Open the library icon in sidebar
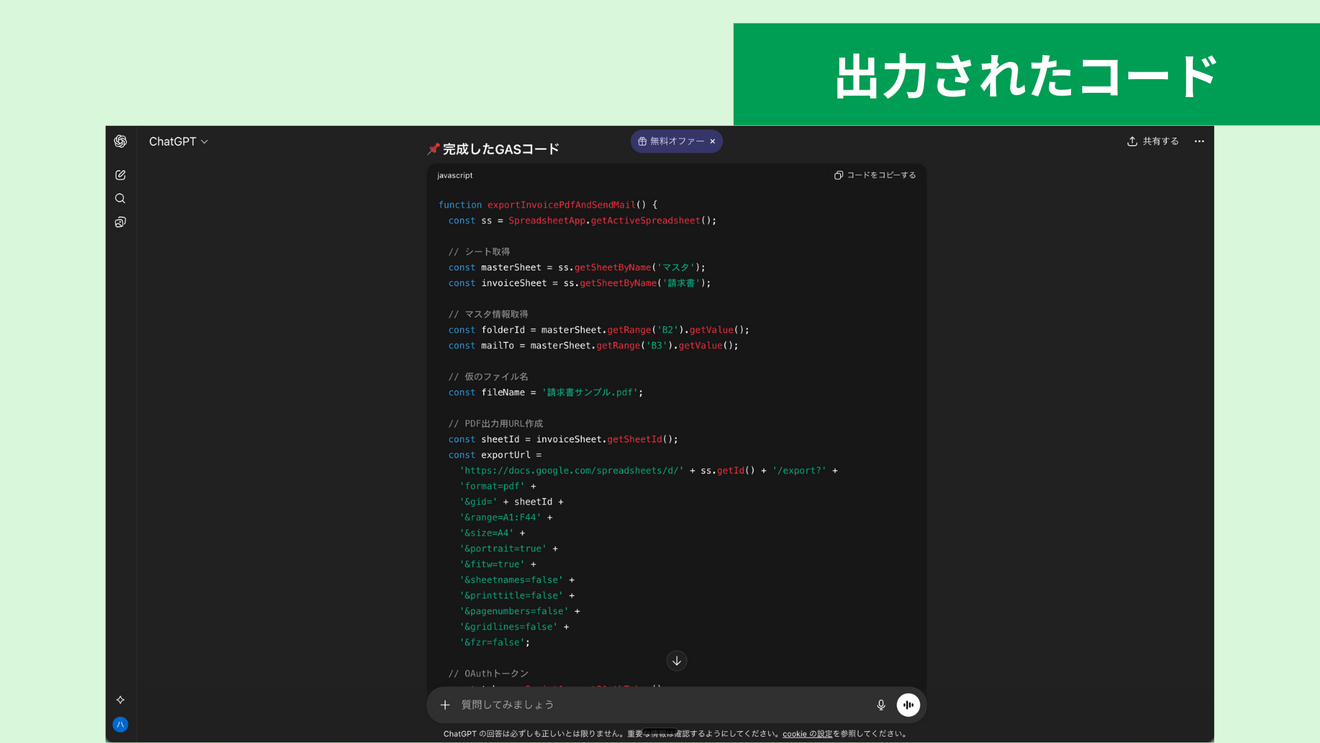The height and width of the screenshot is (743, 1320). [x=120, y=222]
